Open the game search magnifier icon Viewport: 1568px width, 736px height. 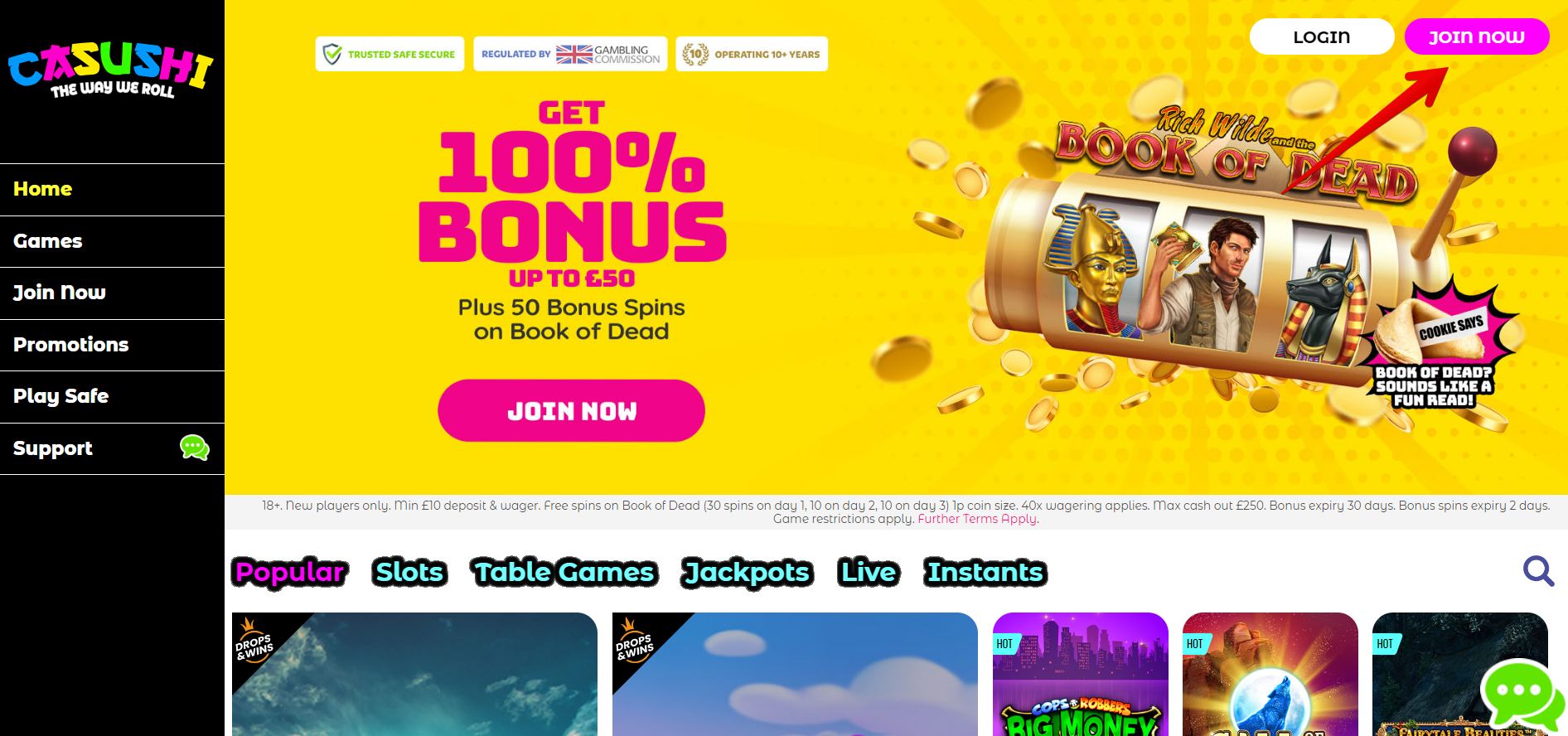click(x=1538, y=571)
